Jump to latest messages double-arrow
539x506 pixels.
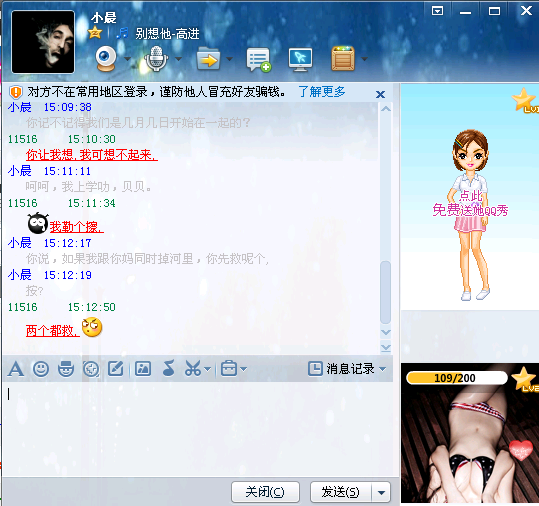(386, 348)
